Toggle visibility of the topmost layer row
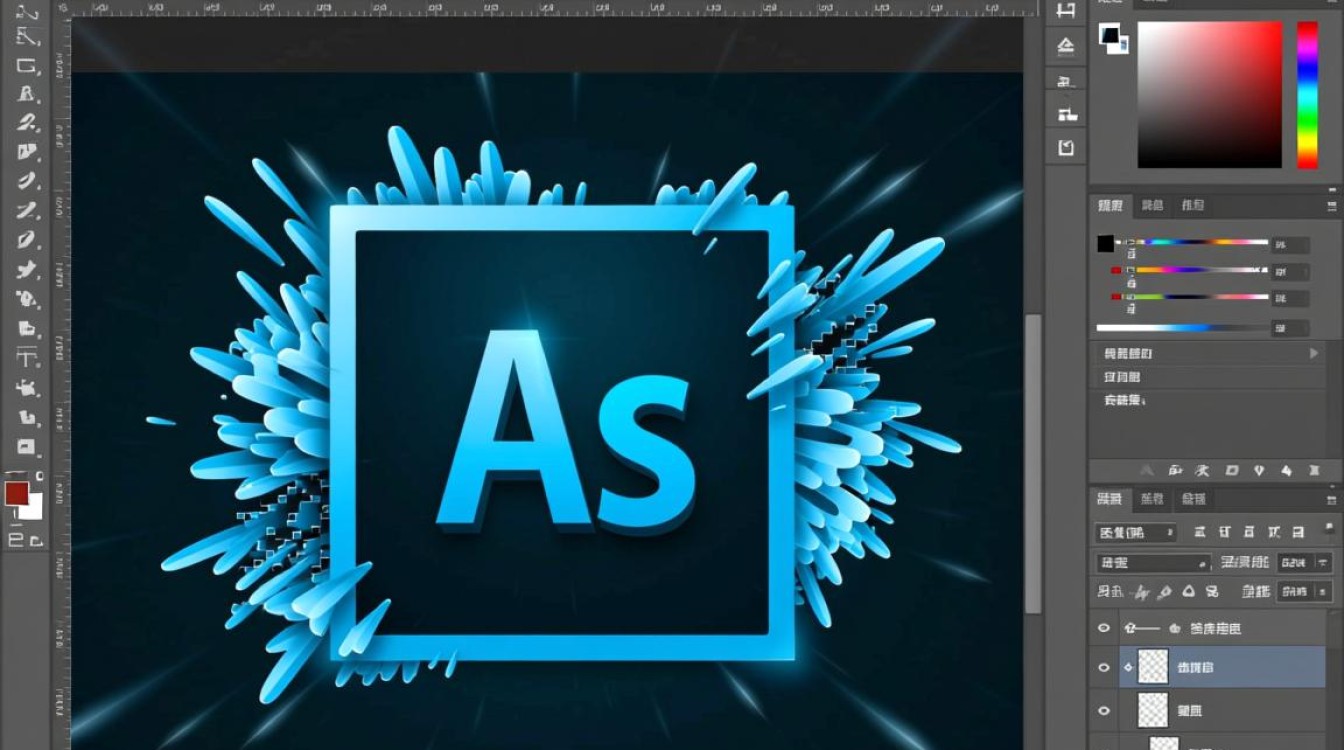 coord(1104,628)
